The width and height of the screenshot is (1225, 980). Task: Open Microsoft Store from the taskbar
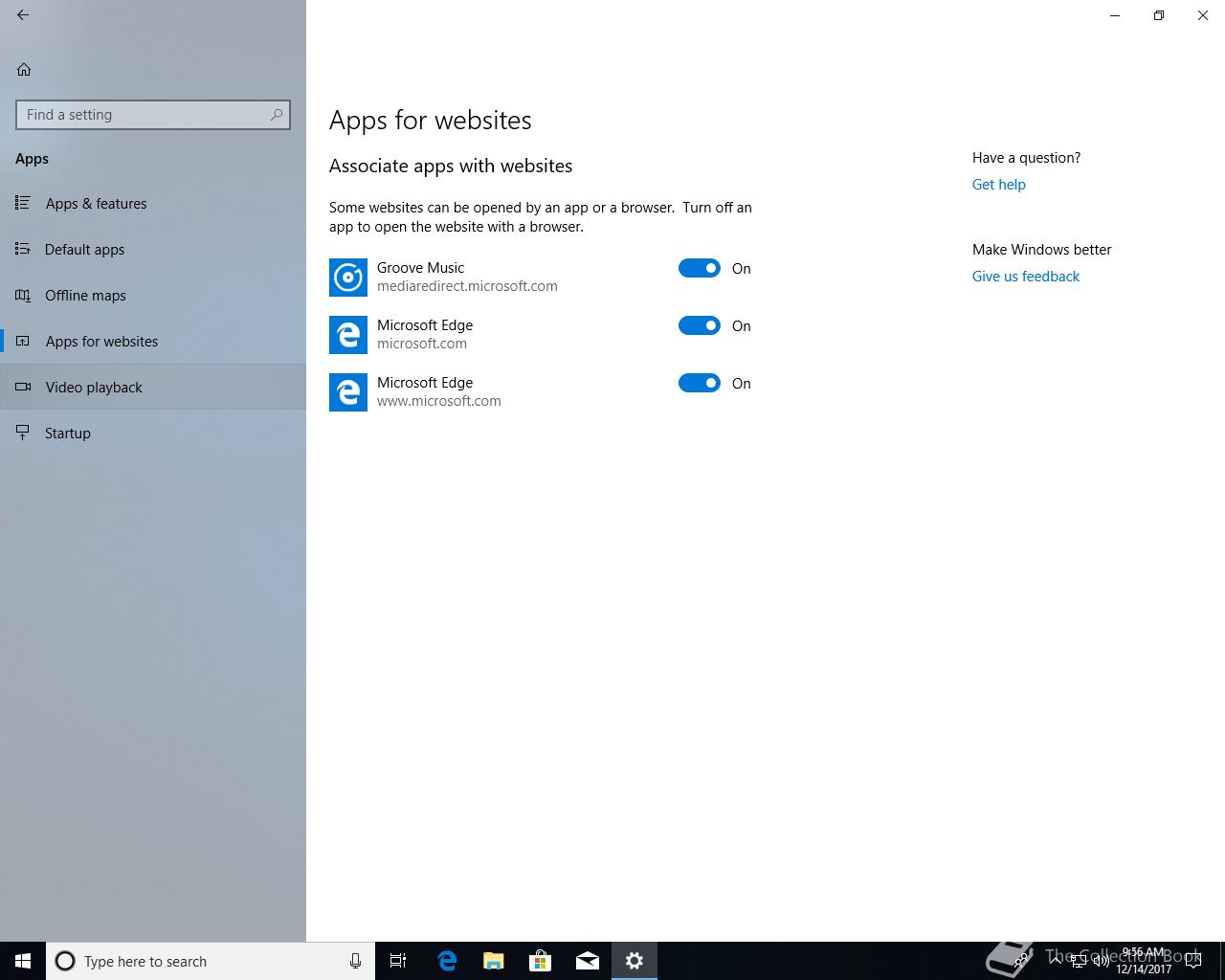click(541, 961)
